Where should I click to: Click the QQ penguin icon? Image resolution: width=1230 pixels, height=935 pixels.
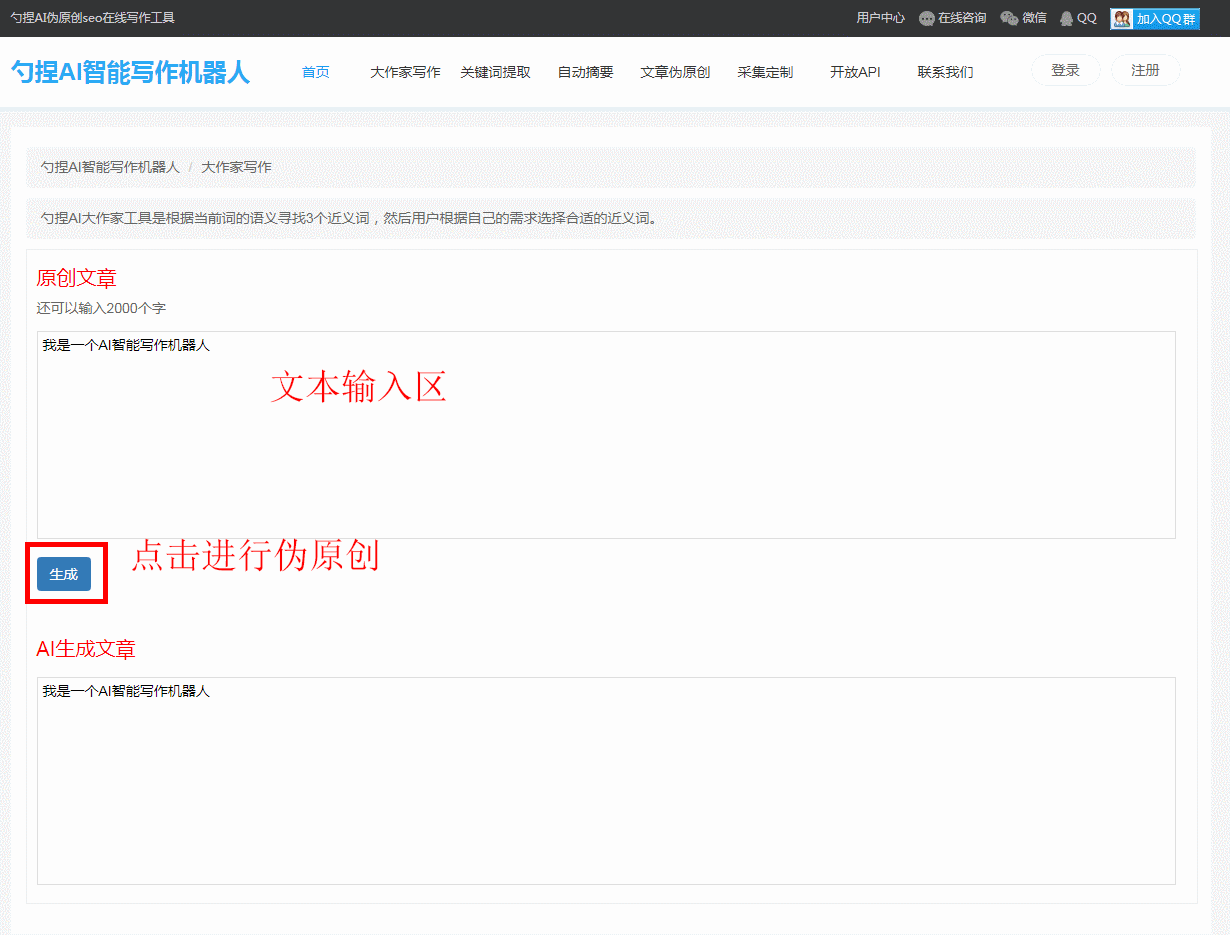[1066, 18]
